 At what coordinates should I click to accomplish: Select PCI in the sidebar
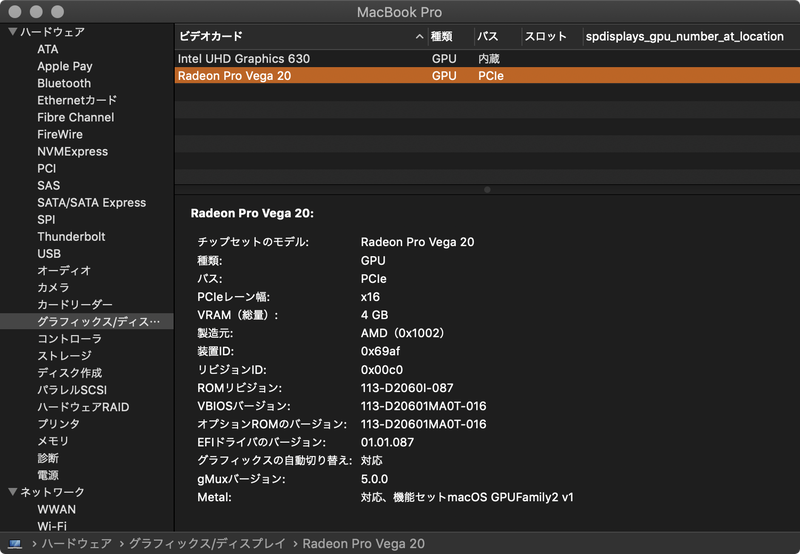click(x=46, y=168)
